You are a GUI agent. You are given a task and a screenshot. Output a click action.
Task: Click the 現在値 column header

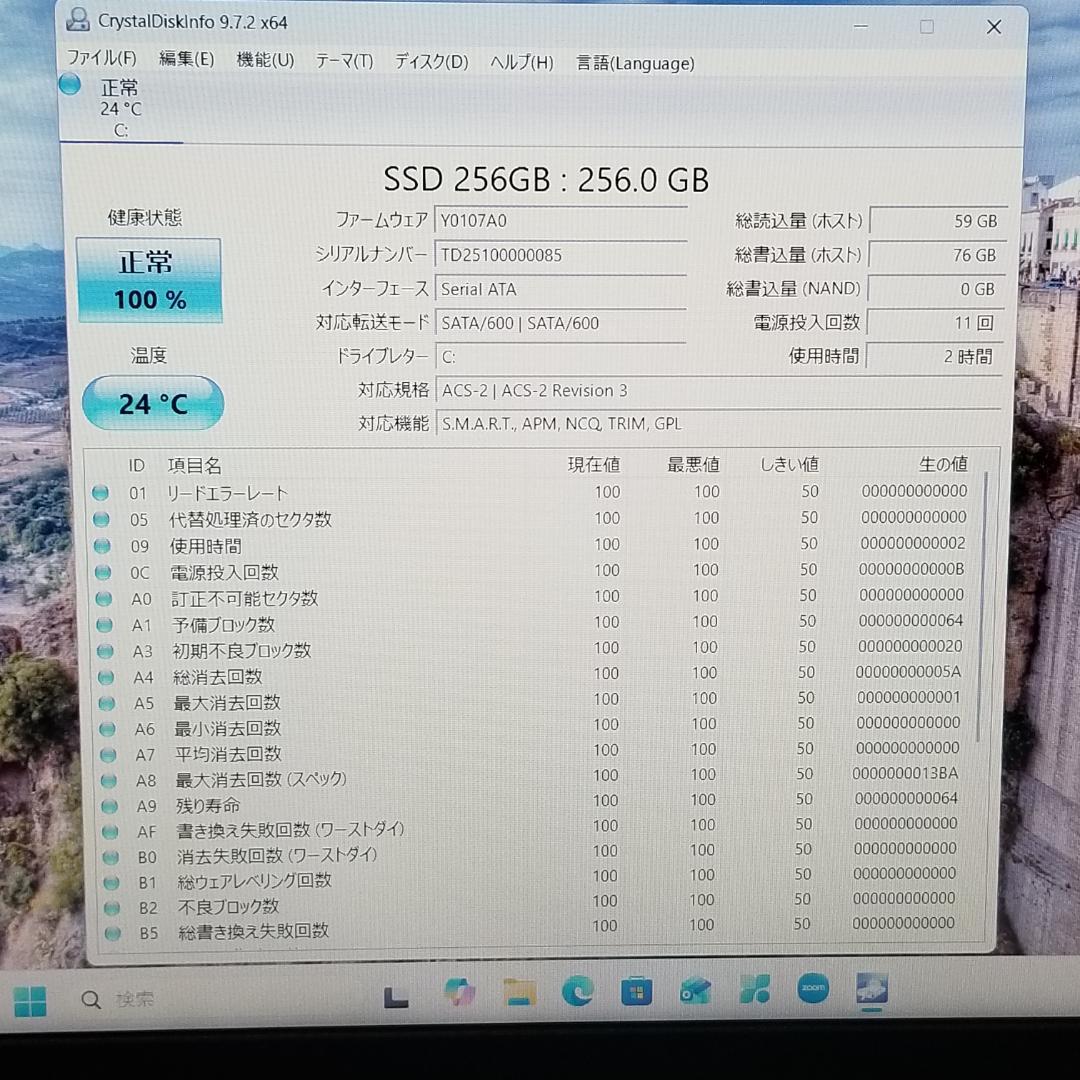click(x=594, y=465)
